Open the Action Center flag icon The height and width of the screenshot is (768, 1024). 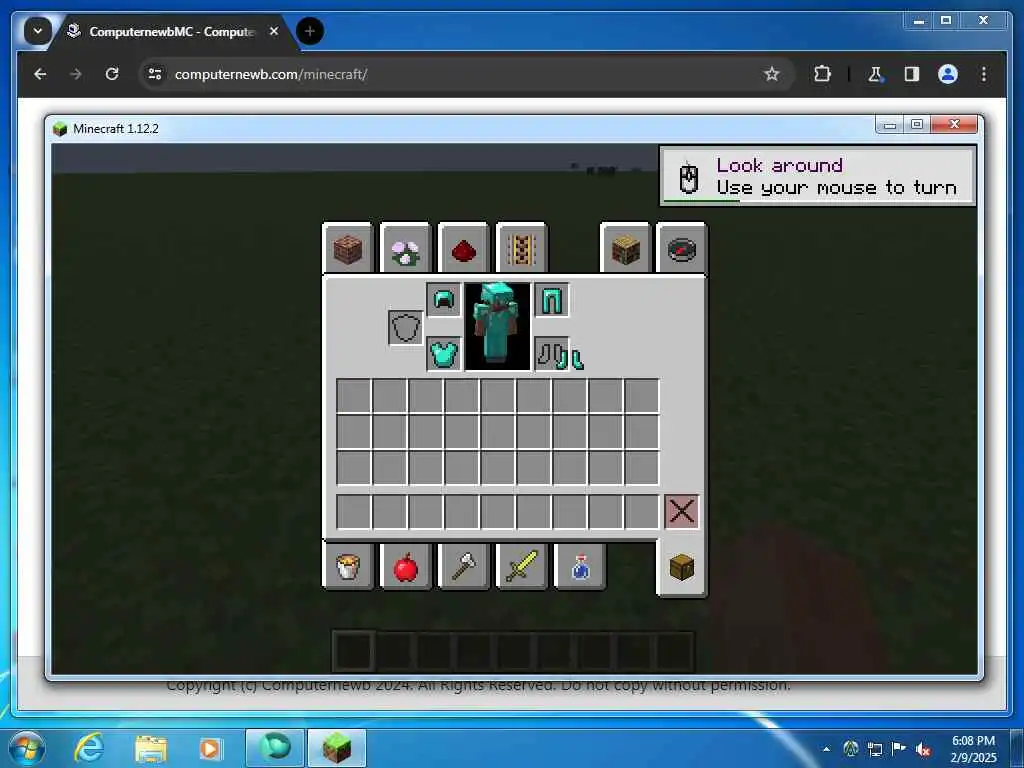pyautogui.click(x=898, y=749)
